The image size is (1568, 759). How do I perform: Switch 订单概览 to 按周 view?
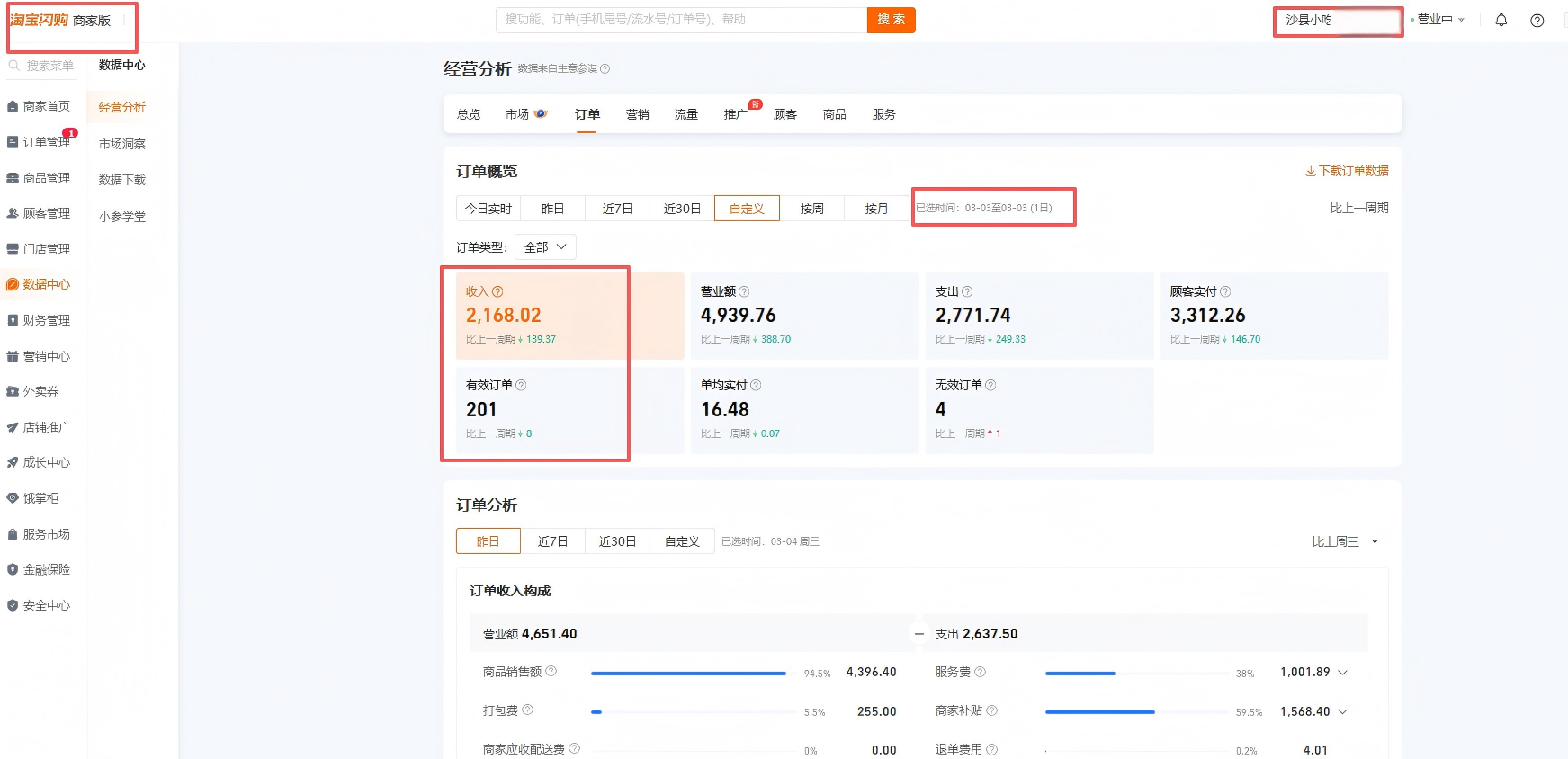(811, 209)
